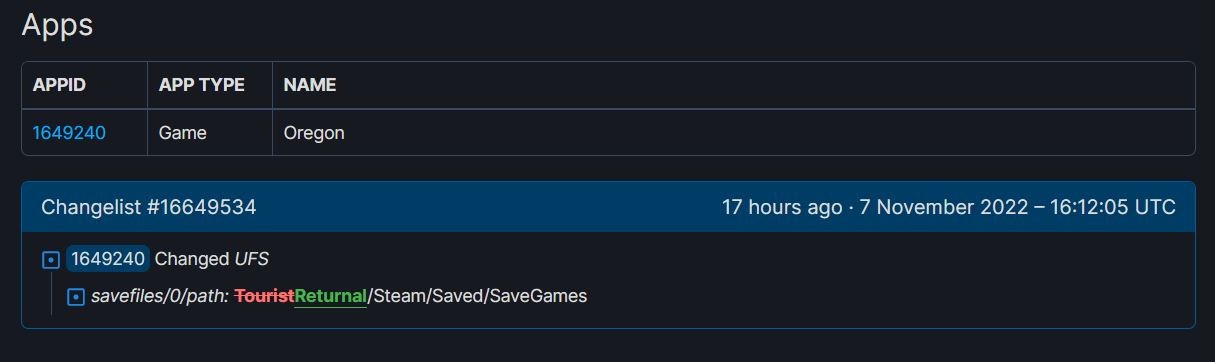Click the square icon beside savefiles/0/path
Viewport: 1215px width, 362px height.
point(76,297)
